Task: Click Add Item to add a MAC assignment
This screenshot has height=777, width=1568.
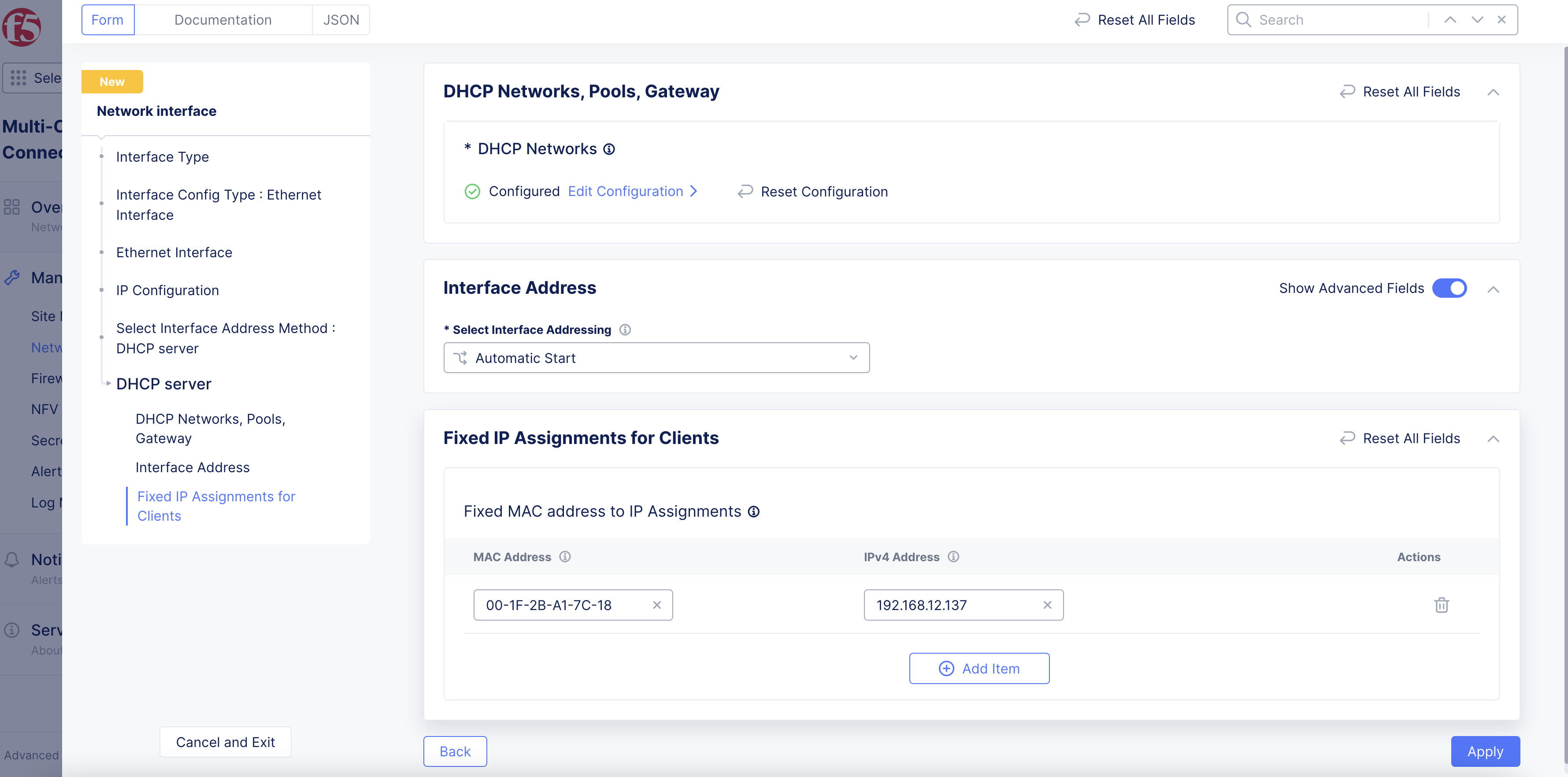Action: coord(979,668)
